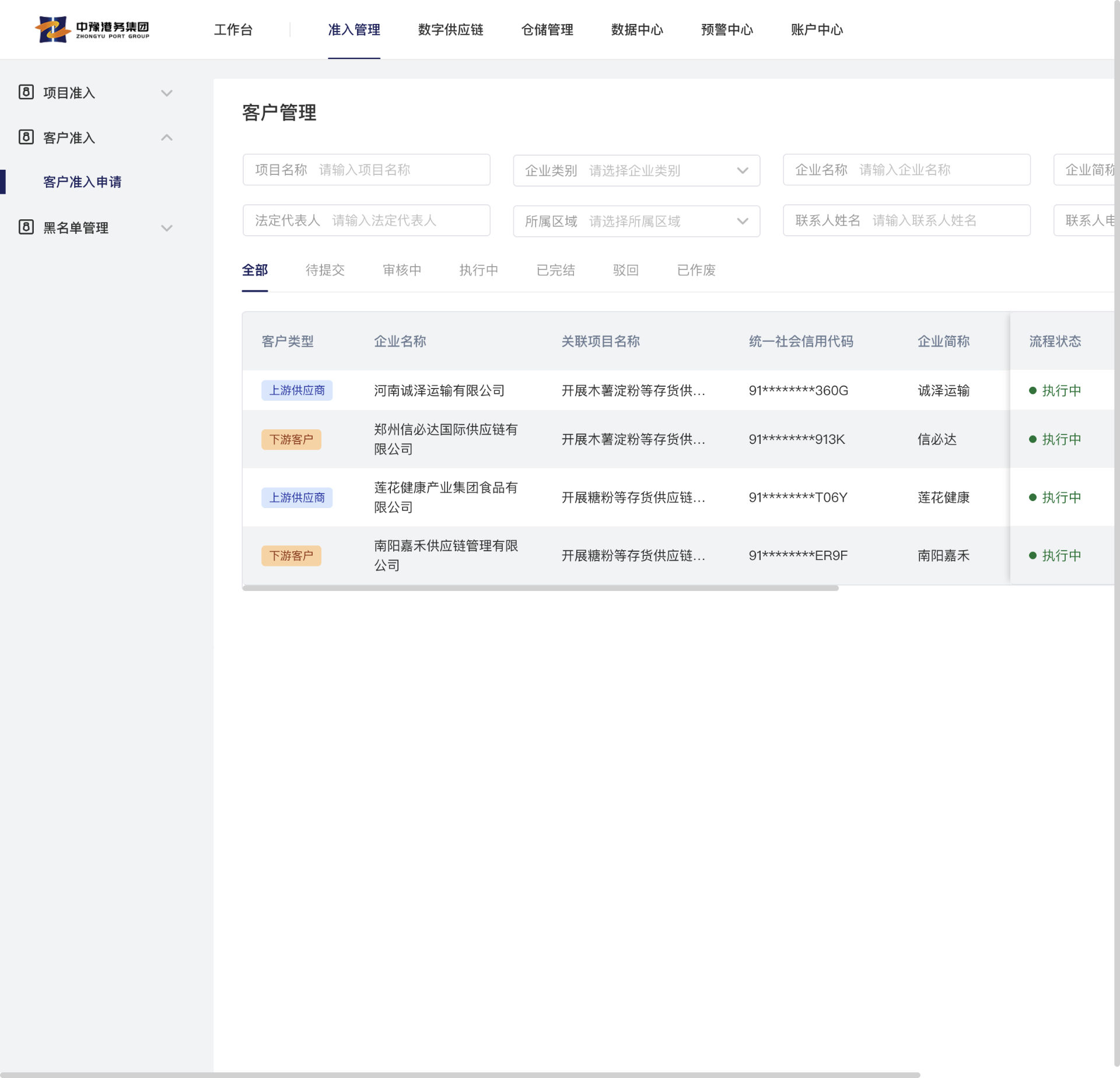This screenshot has height=1078, width=1120.
Task: Click 莲花健康产业集团食品有限公司 company name
Action: pos(446,498)
